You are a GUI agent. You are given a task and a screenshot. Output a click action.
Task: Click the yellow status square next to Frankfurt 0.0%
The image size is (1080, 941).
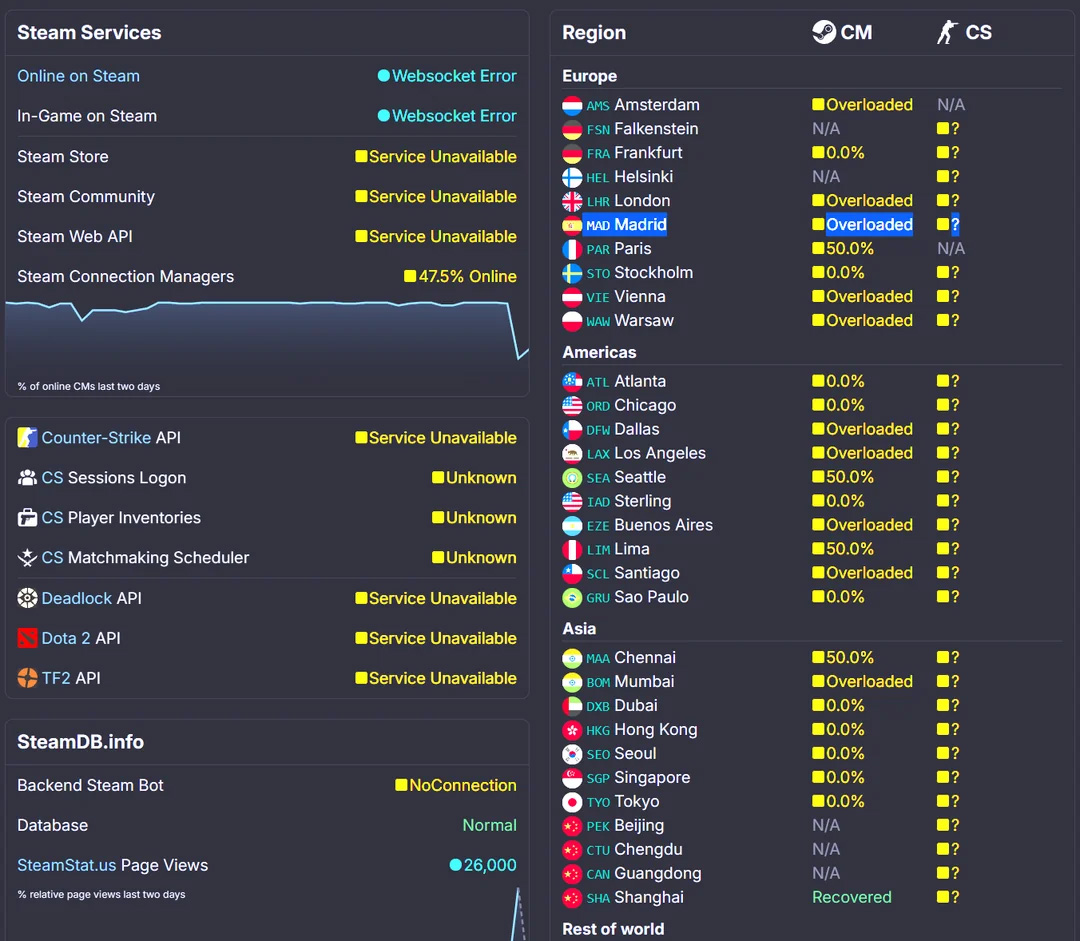[818, 153]
